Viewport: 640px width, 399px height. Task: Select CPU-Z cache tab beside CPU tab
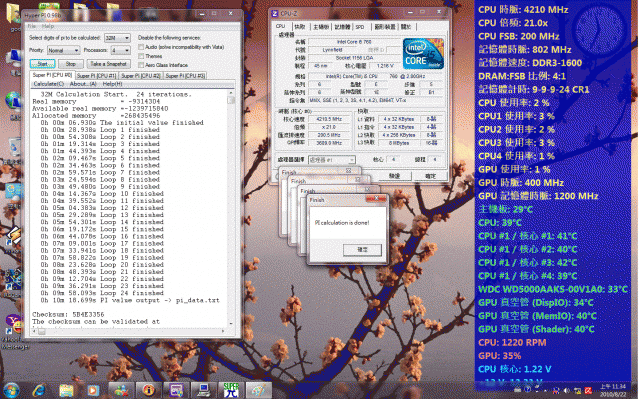pyautogui.click(x=300, y=27)
